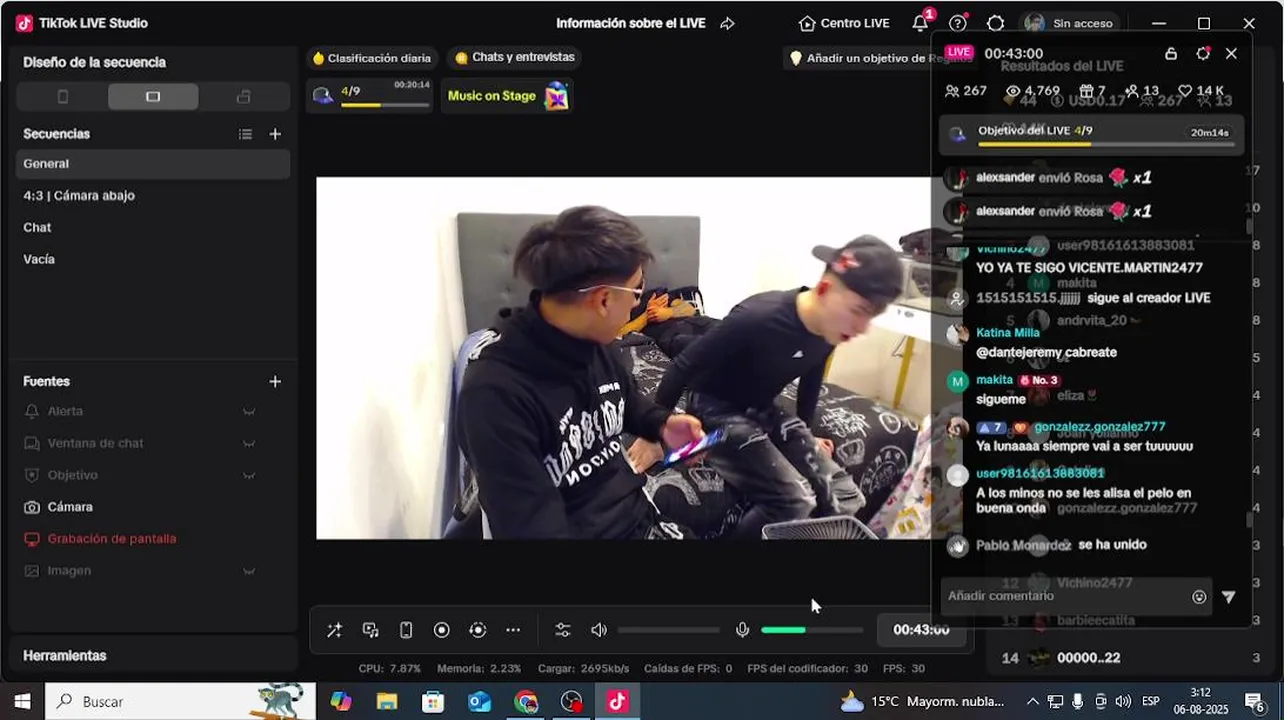1284x720 pixels.
Task: Open more options three-dot menu
Action: [513, 630]
